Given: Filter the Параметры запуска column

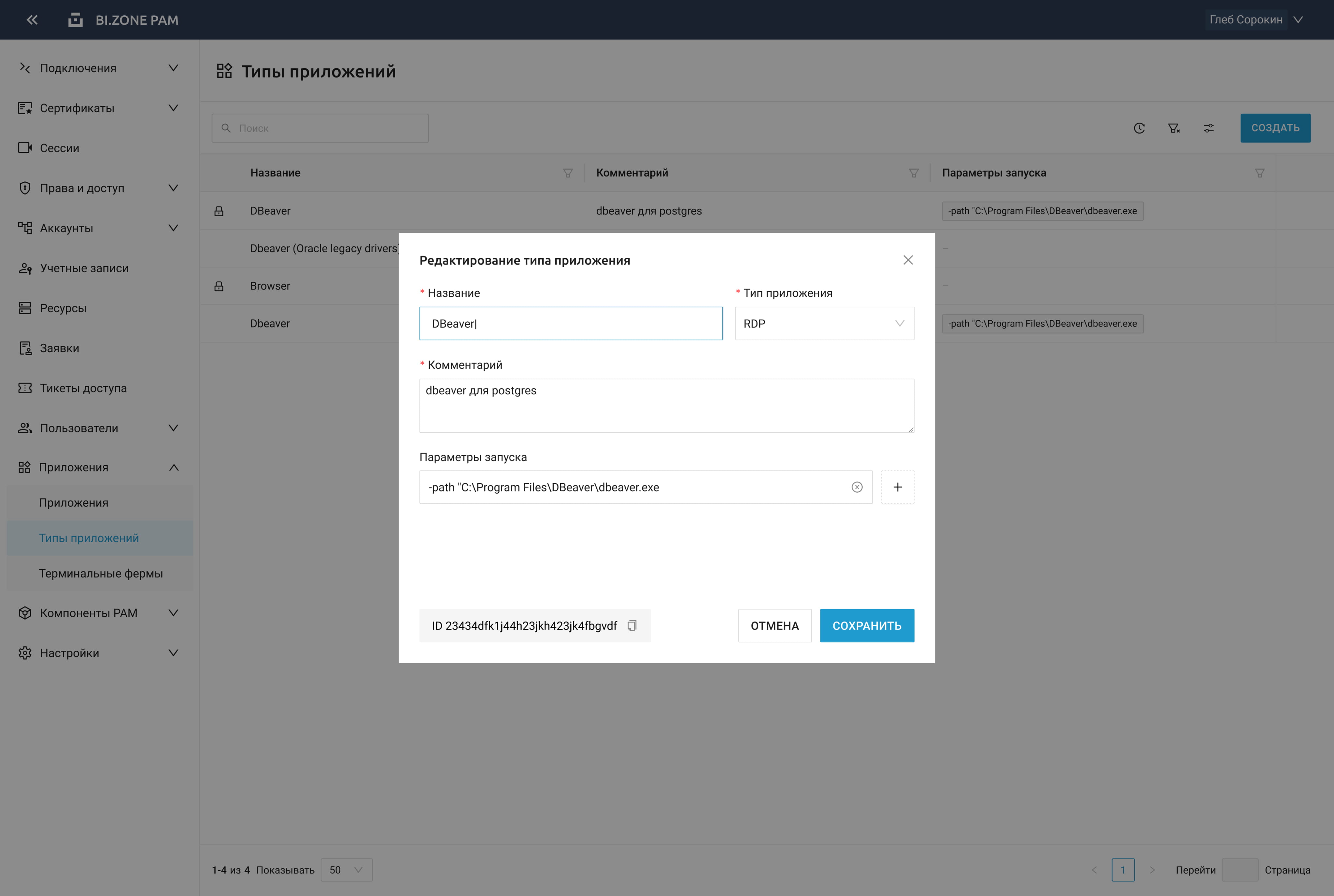Looking at the screenshot, I should pos(1259,173).
